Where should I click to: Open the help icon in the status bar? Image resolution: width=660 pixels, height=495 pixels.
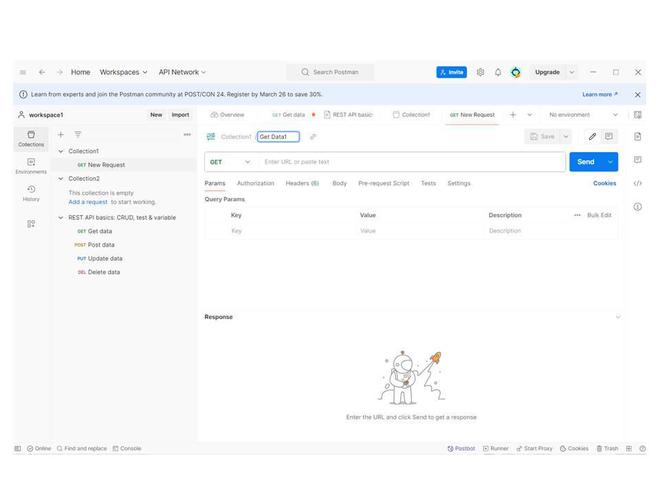642,449
